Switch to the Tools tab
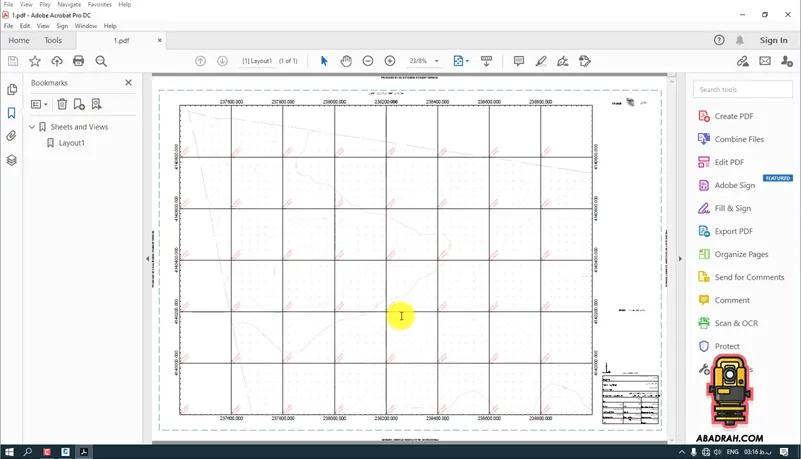The image size is (801, 459). tap(53, 40)
